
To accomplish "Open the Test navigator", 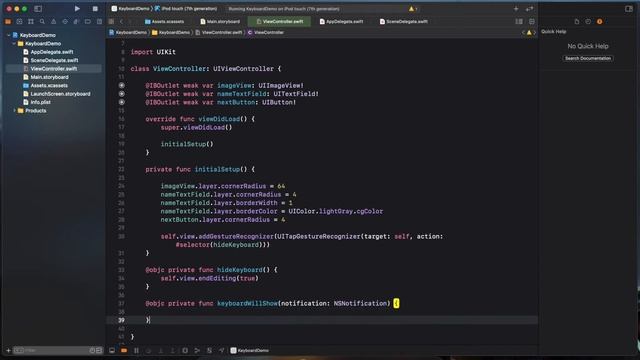I will point(65,21).
